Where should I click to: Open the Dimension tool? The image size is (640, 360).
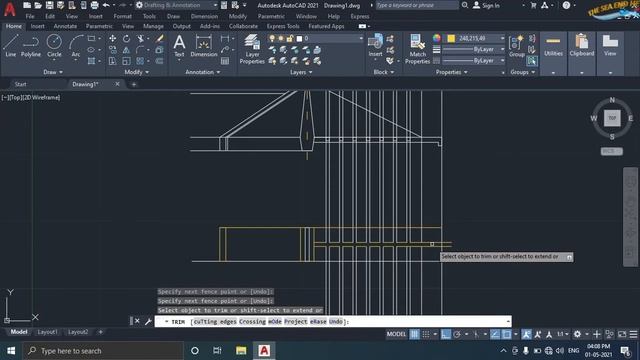point(204,46)
